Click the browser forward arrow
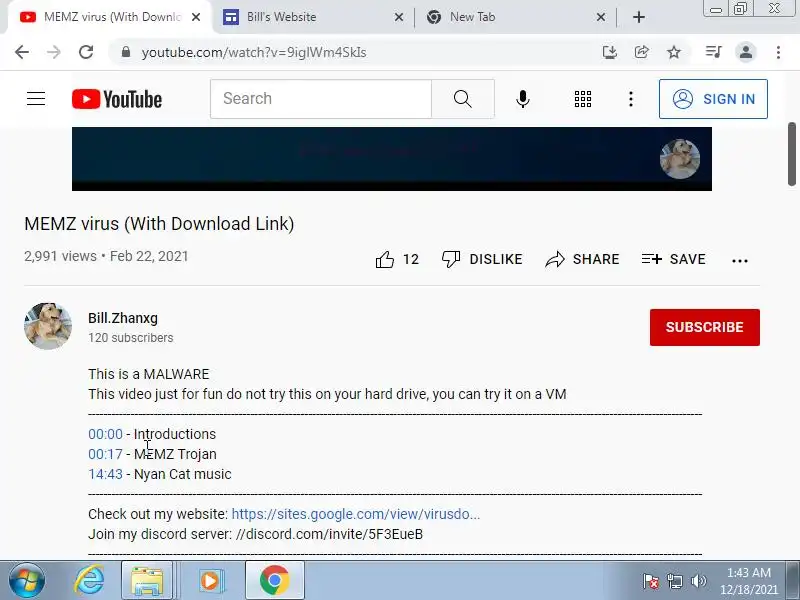 pos(54,52)
